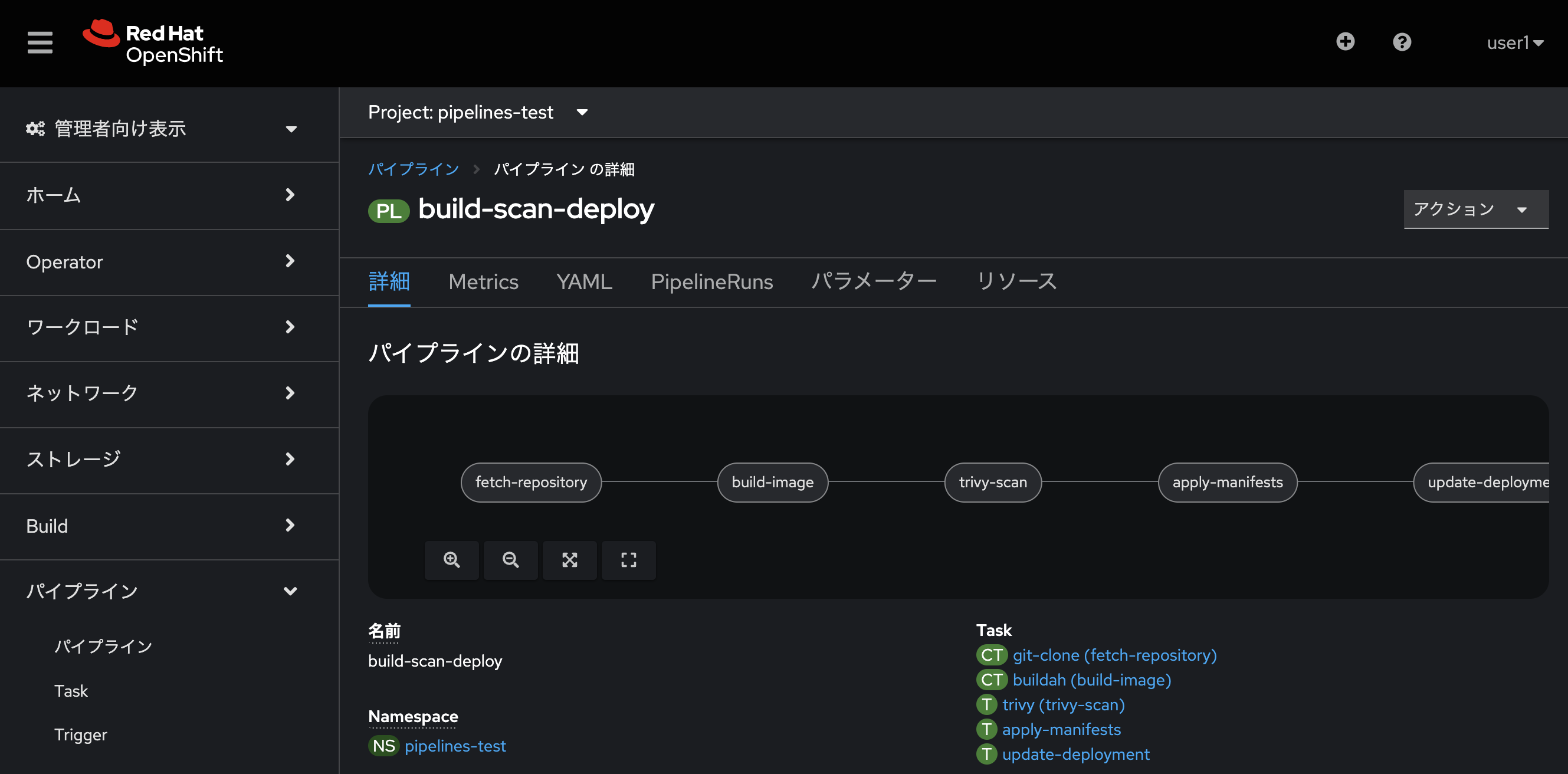Click the パイプライン breadcrumb link
Image resolution: width=1568 pixels, height=774 pixels.
[414, 169]
